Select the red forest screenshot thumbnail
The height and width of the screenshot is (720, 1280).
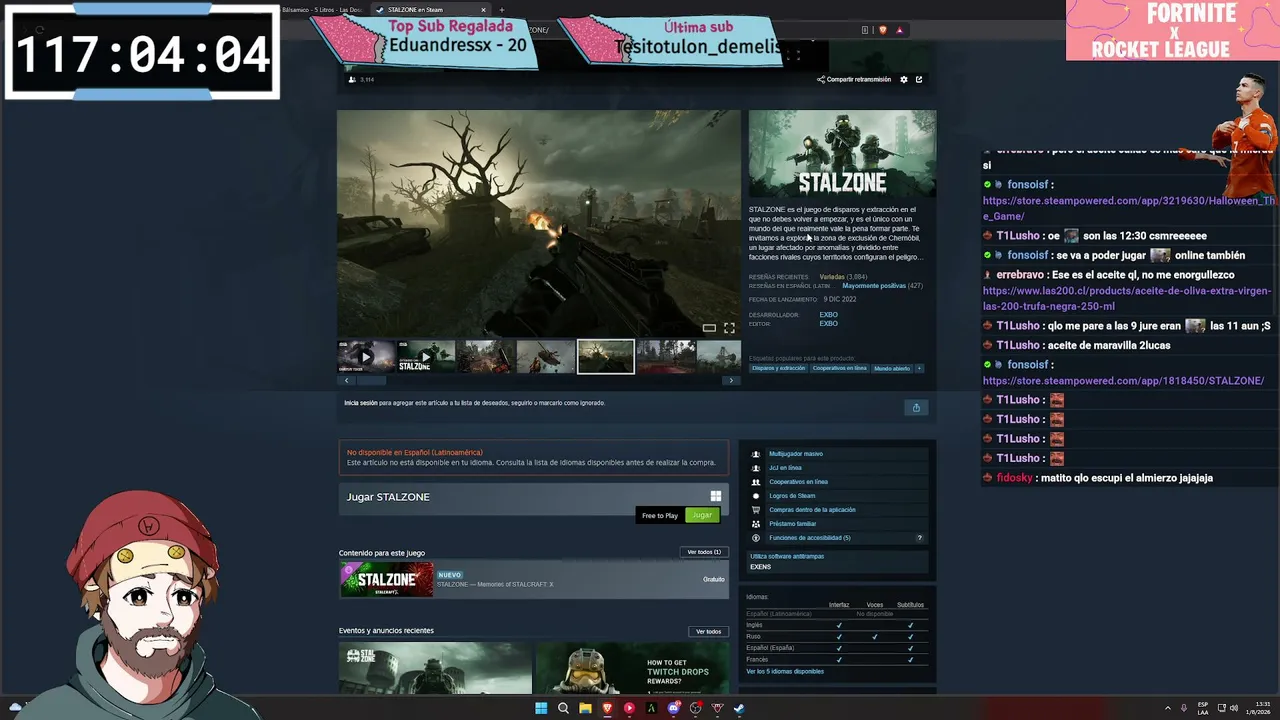click(x=666, y=356)
